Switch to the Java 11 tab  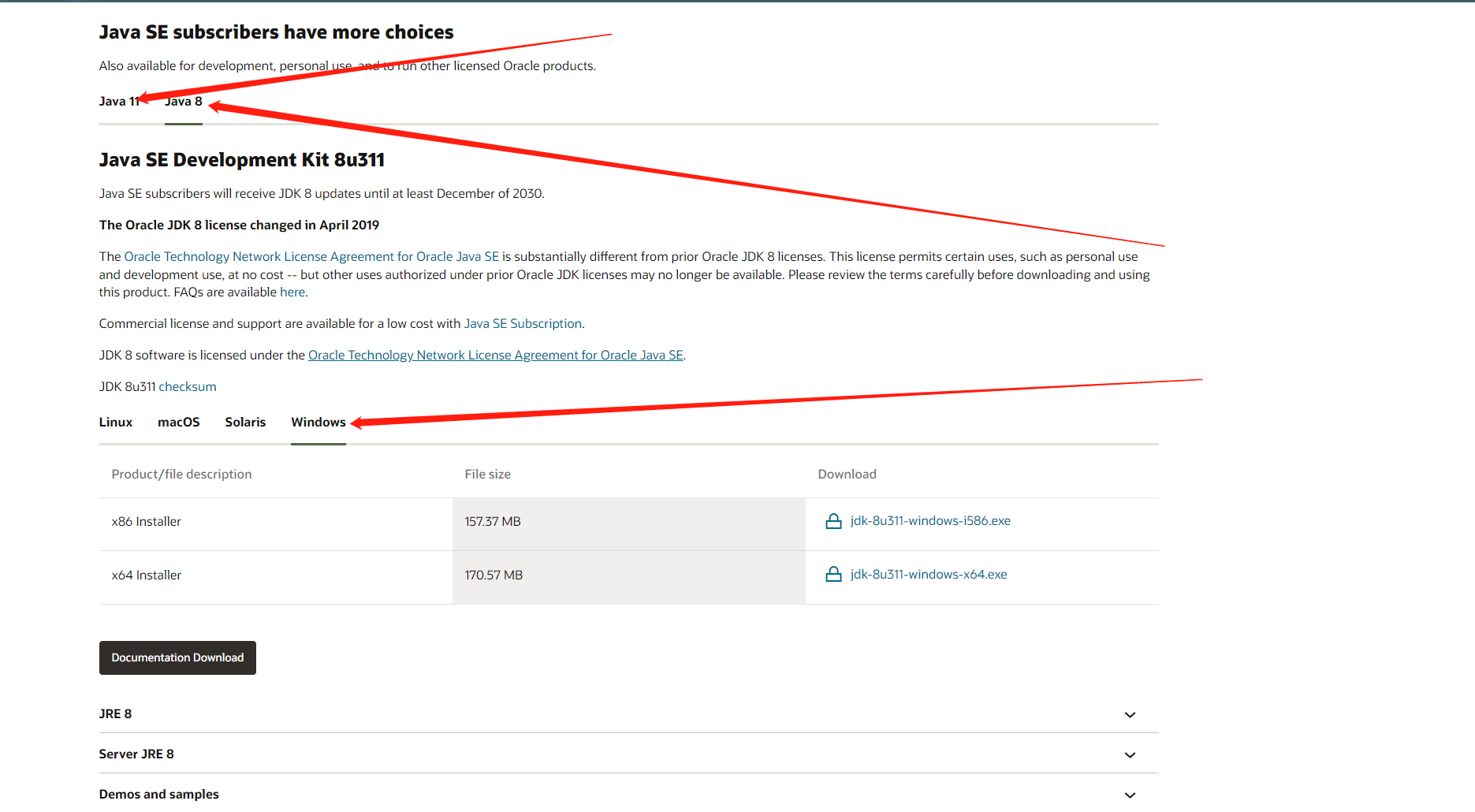[118, 102]
